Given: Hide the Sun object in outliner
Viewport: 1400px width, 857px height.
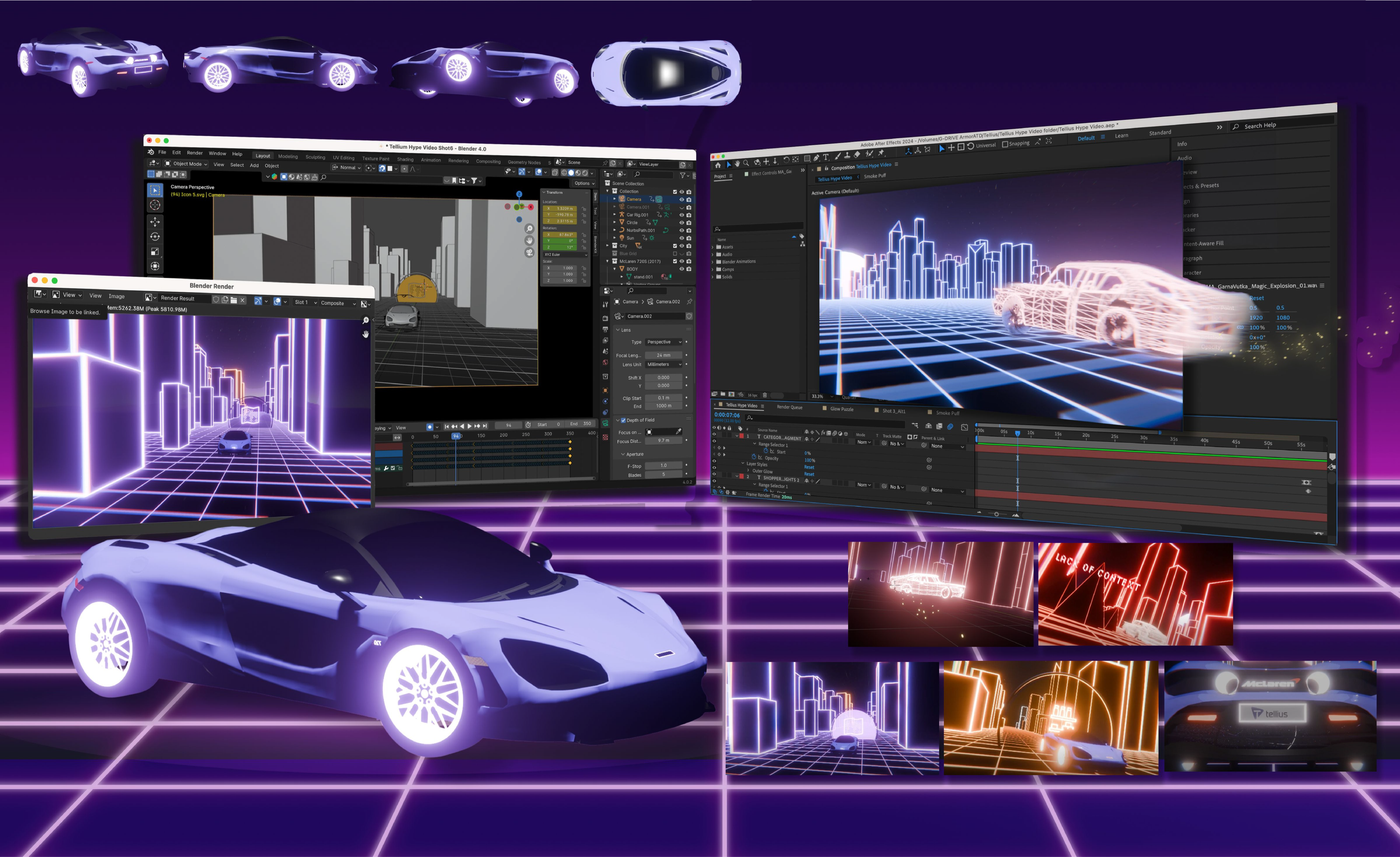Looking at the screenshot, I should [682, 238].
